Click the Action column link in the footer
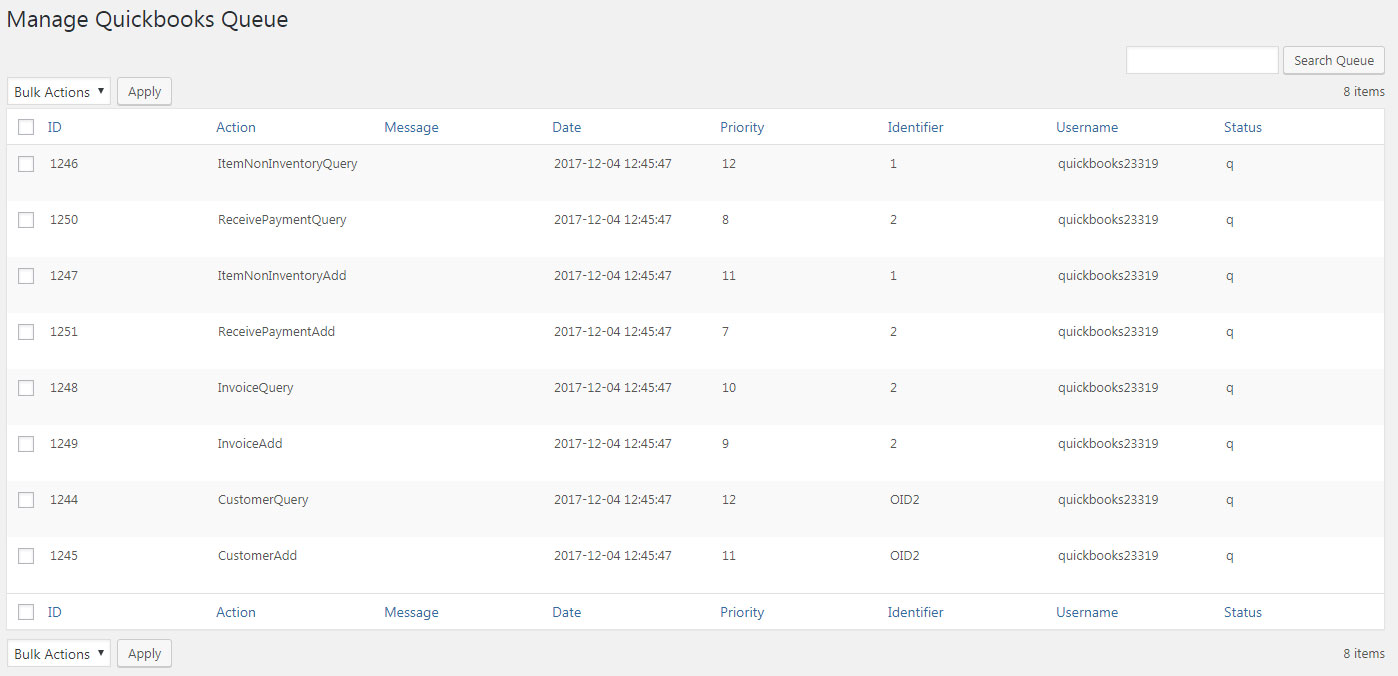Viewport: 1398px width, 676px height. click(x=236, y=612)
